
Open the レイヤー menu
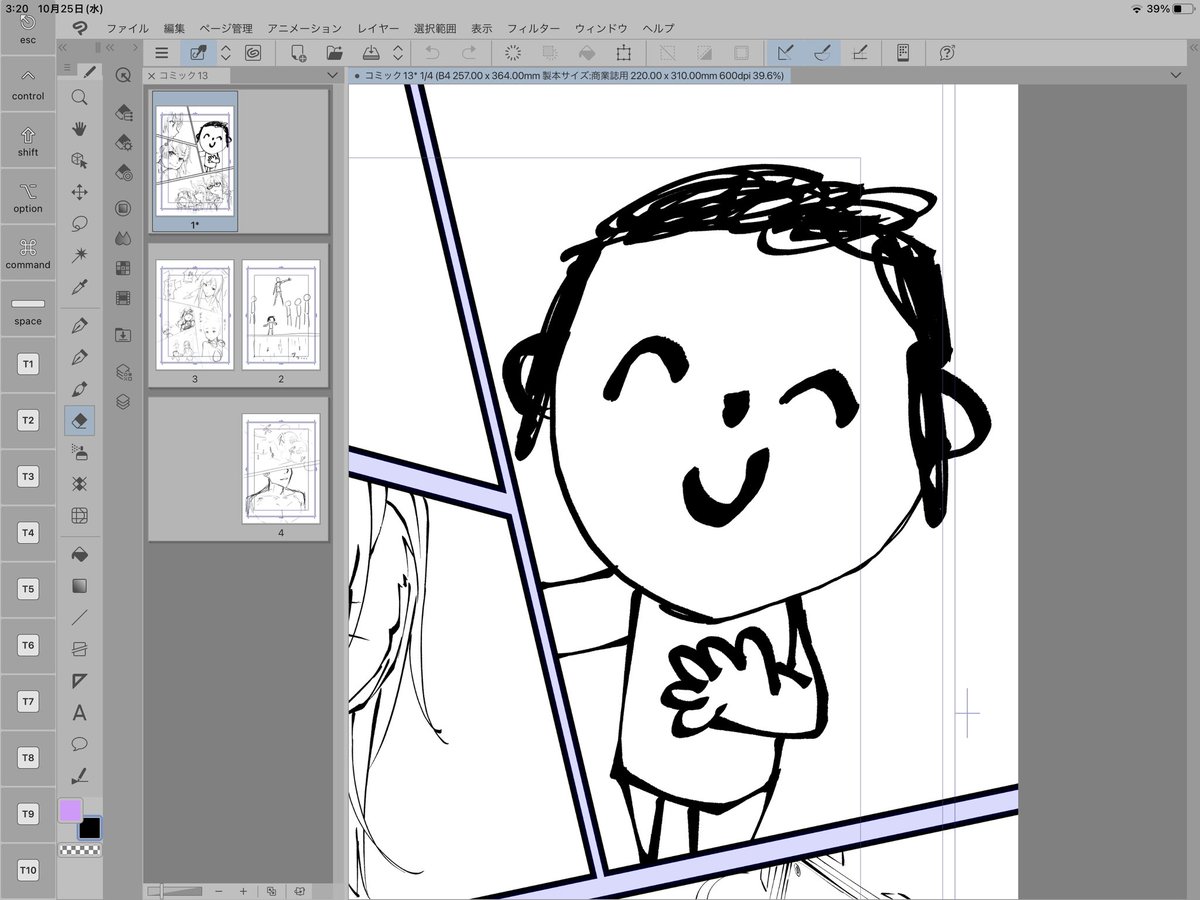pyautogui.click(x=378, y=28)
